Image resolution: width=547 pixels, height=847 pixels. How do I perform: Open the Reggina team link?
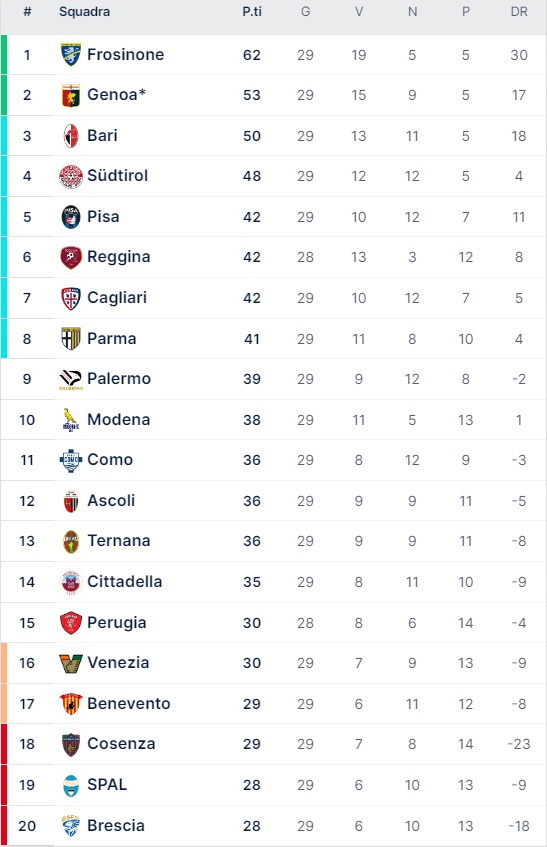coord(119,257)
